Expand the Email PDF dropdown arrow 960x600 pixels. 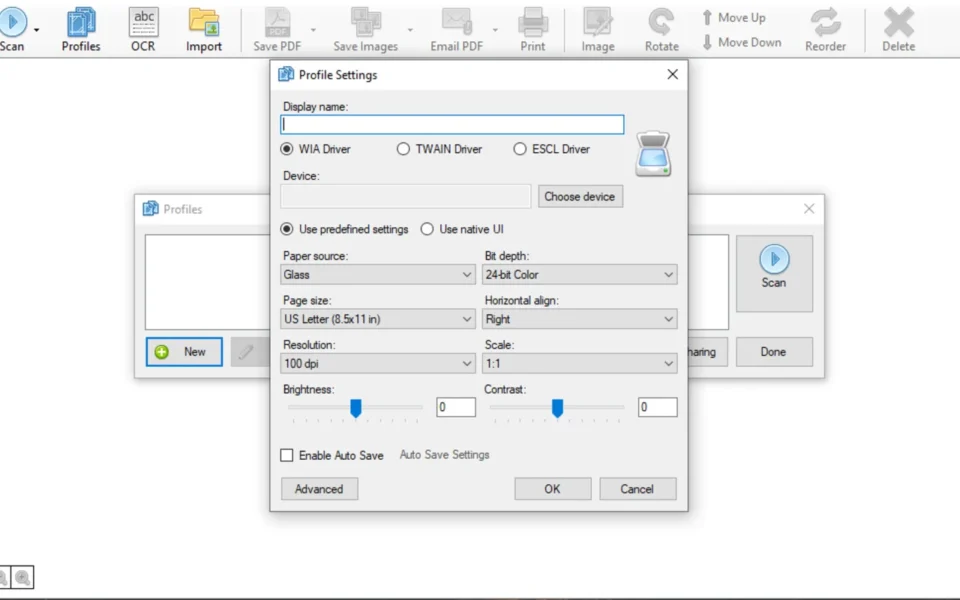tap(495, 29)
